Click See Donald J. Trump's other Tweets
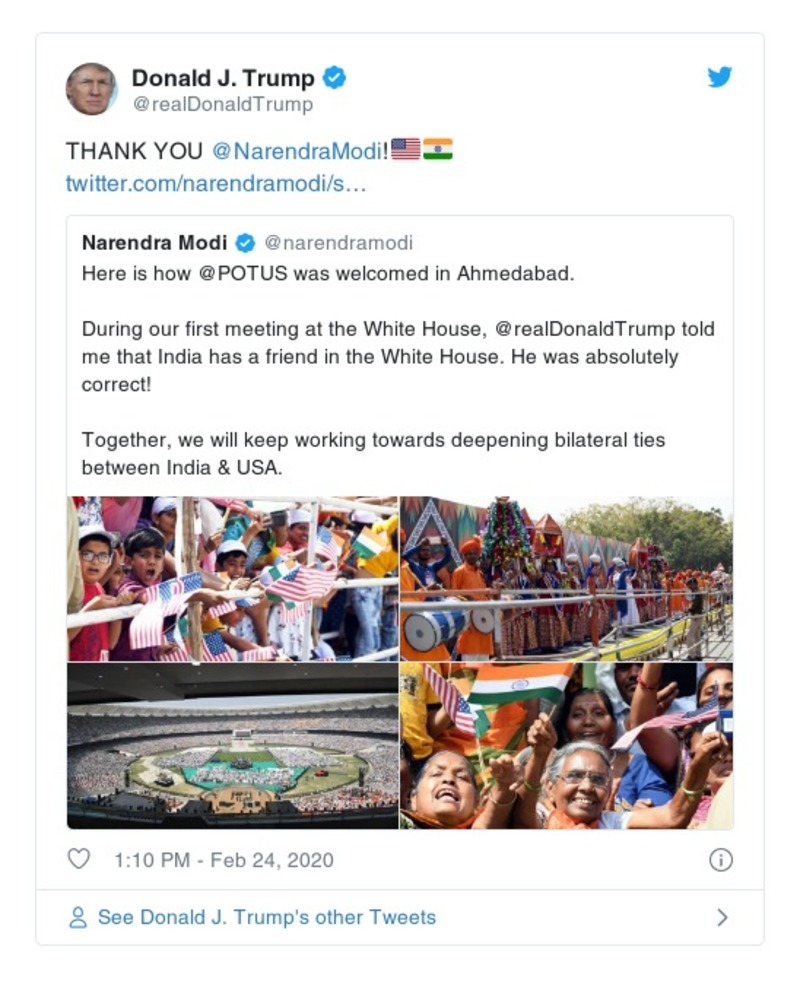This screenshot has height=981, width=800. coord(266,917)
